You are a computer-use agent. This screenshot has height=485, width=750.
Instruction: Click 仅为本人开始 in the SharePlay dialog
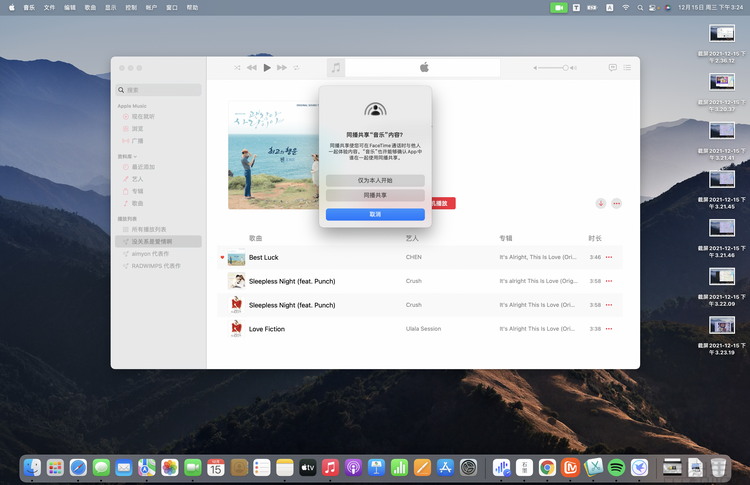(x=375, y=180)
